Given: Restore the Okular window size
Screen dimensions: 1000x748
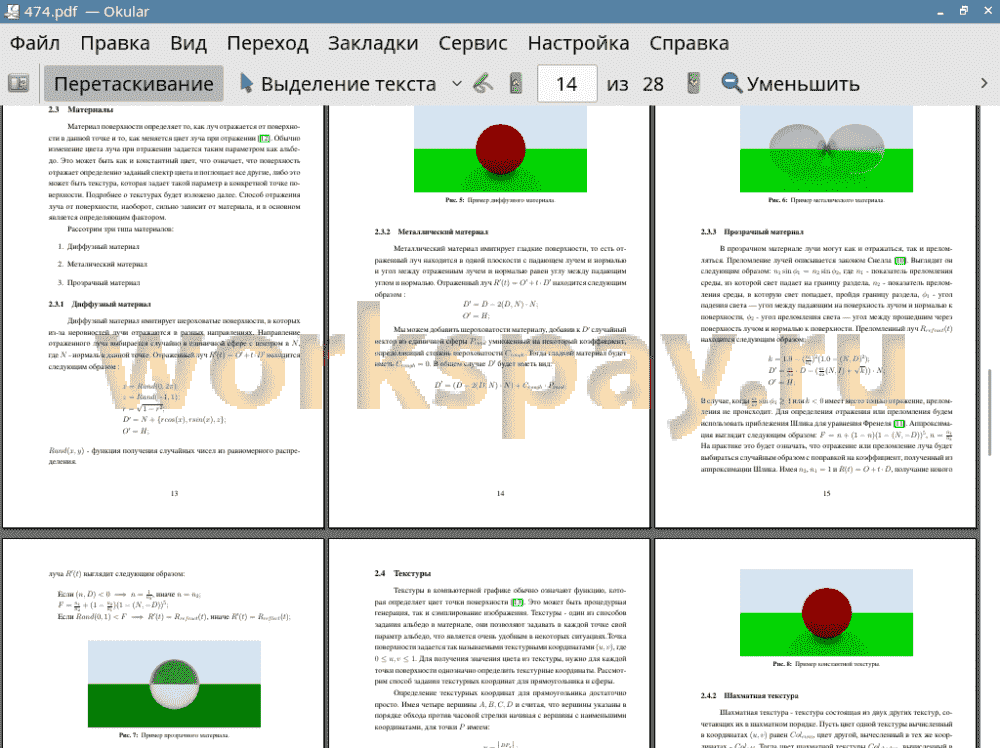Looking at the screenshot, I should 964,11.
